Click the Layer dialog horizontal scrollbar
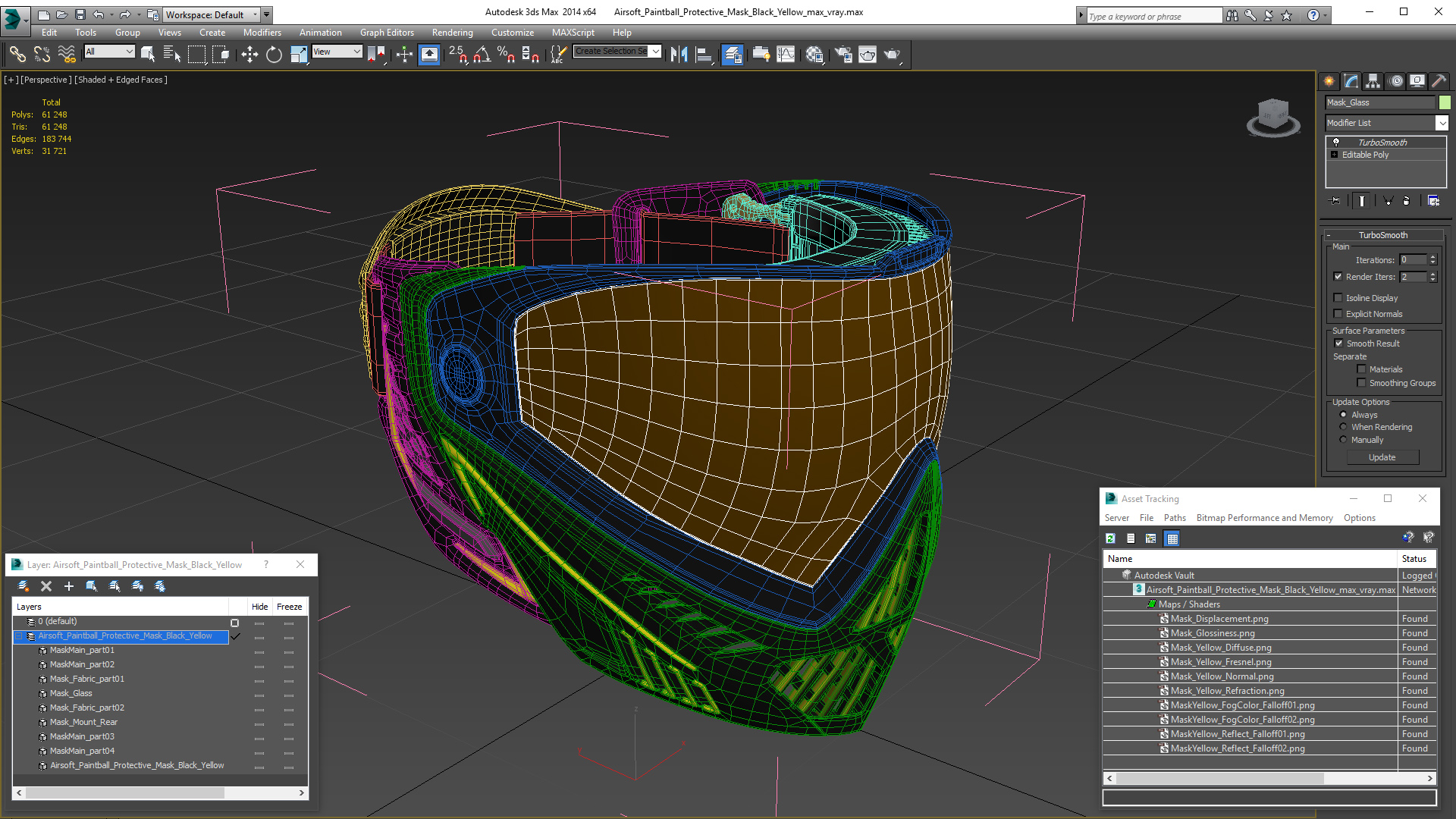The height and width of the screenshot is (819, 1456). pyautogui.click(x=160, y=792)
